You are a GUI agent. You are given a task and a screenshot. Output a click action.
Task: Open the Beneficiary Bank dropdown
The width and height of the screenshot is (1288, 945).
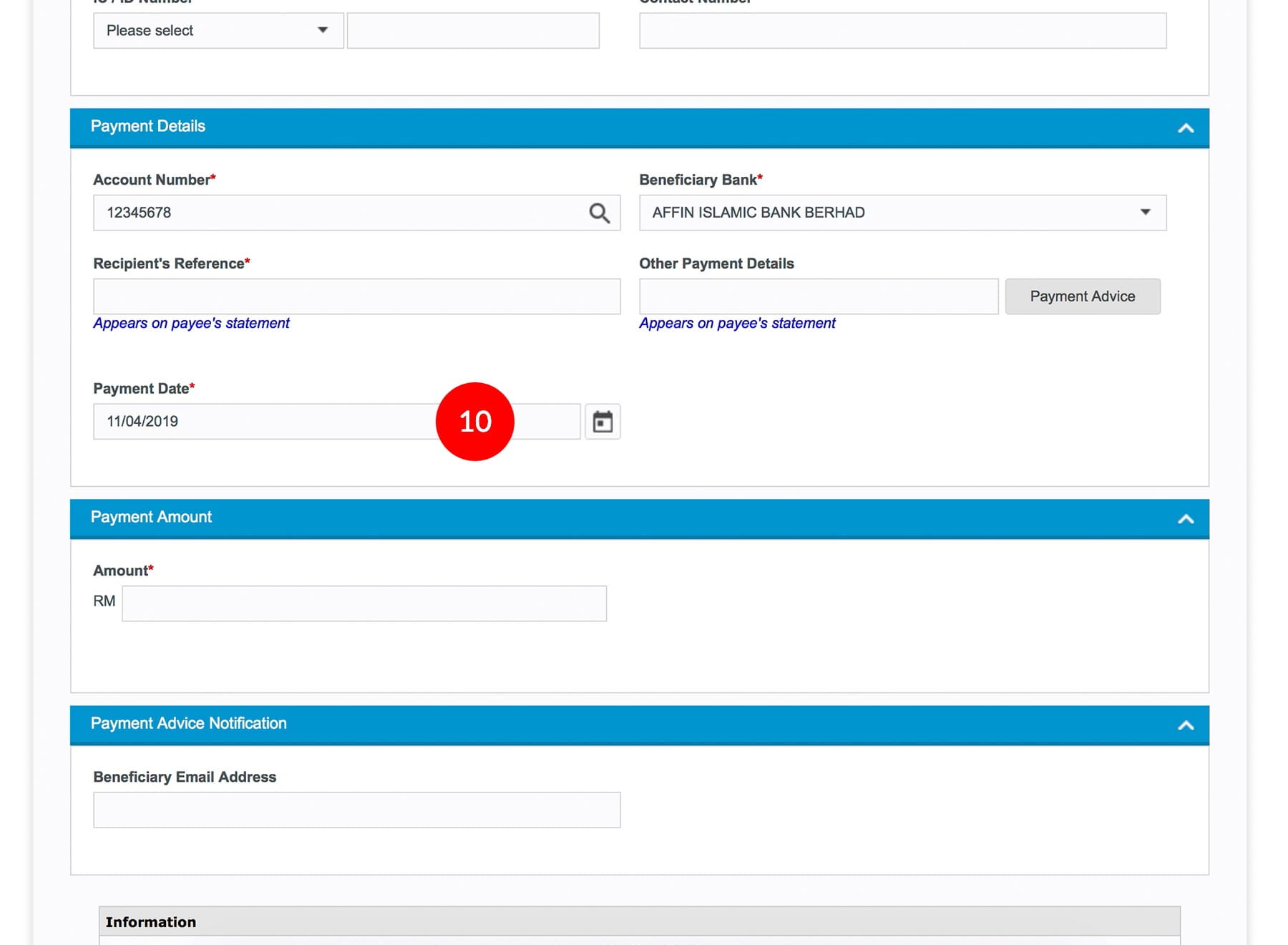tap(902, 213)
